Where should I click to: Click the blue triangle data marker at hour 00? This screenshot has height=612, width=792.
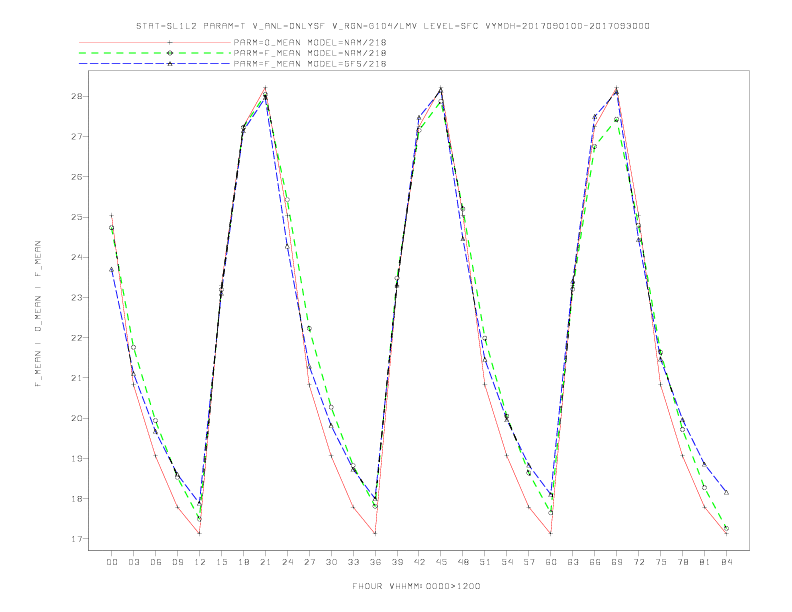(112, 270)
